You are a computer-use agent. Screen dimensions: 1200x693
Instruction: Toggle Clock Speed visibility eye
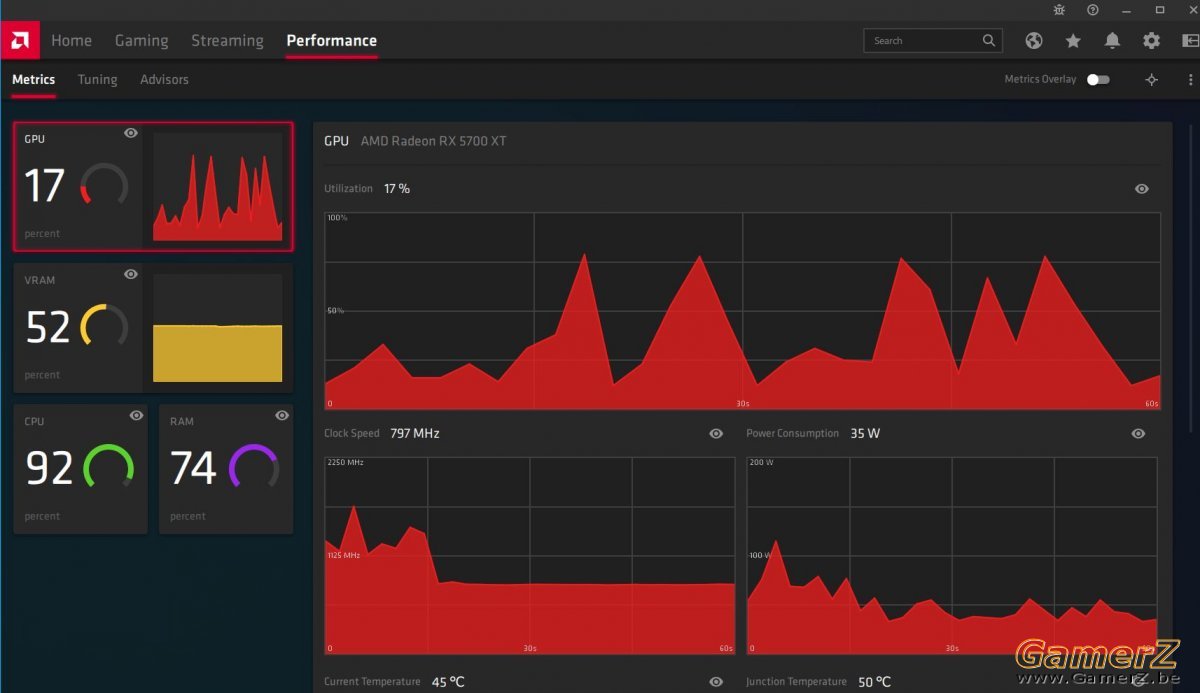pyautogui.click(x=716, y=433)
